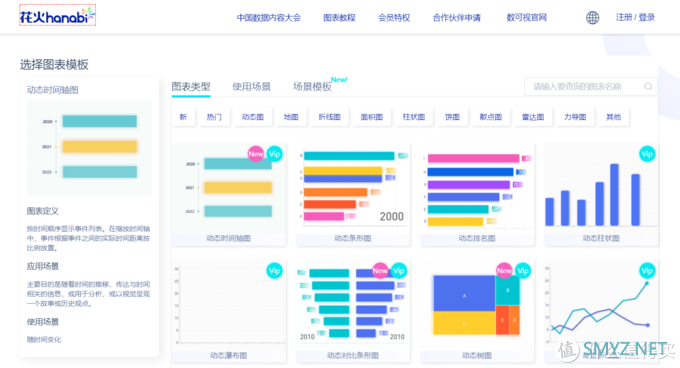Viewport: 680px width, 368px height.
Task: Click the New badge on 动态时间轴图 card
Action: click(256, 154)
